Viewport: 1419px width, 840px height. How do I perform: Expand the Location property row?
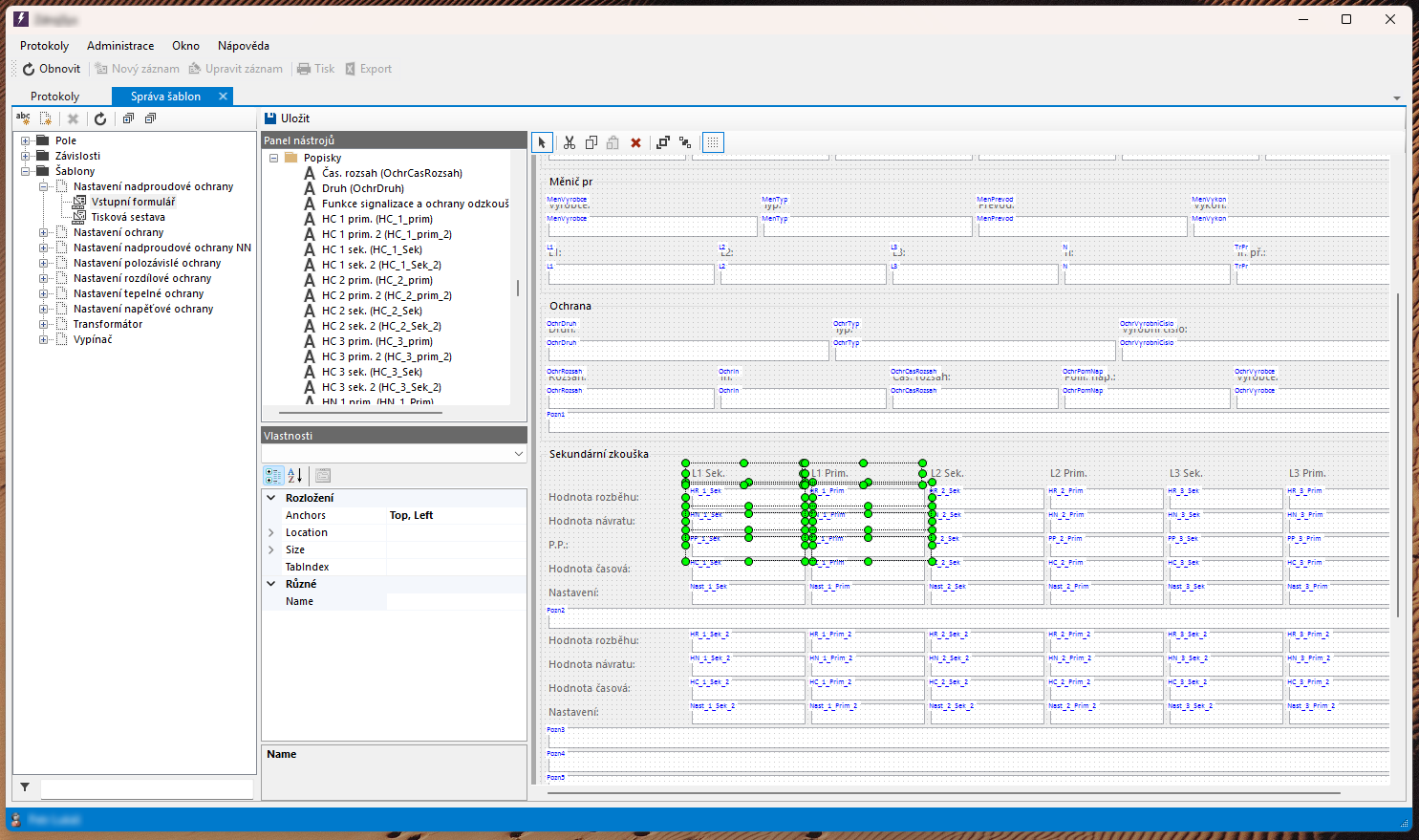tap(271, 532)
